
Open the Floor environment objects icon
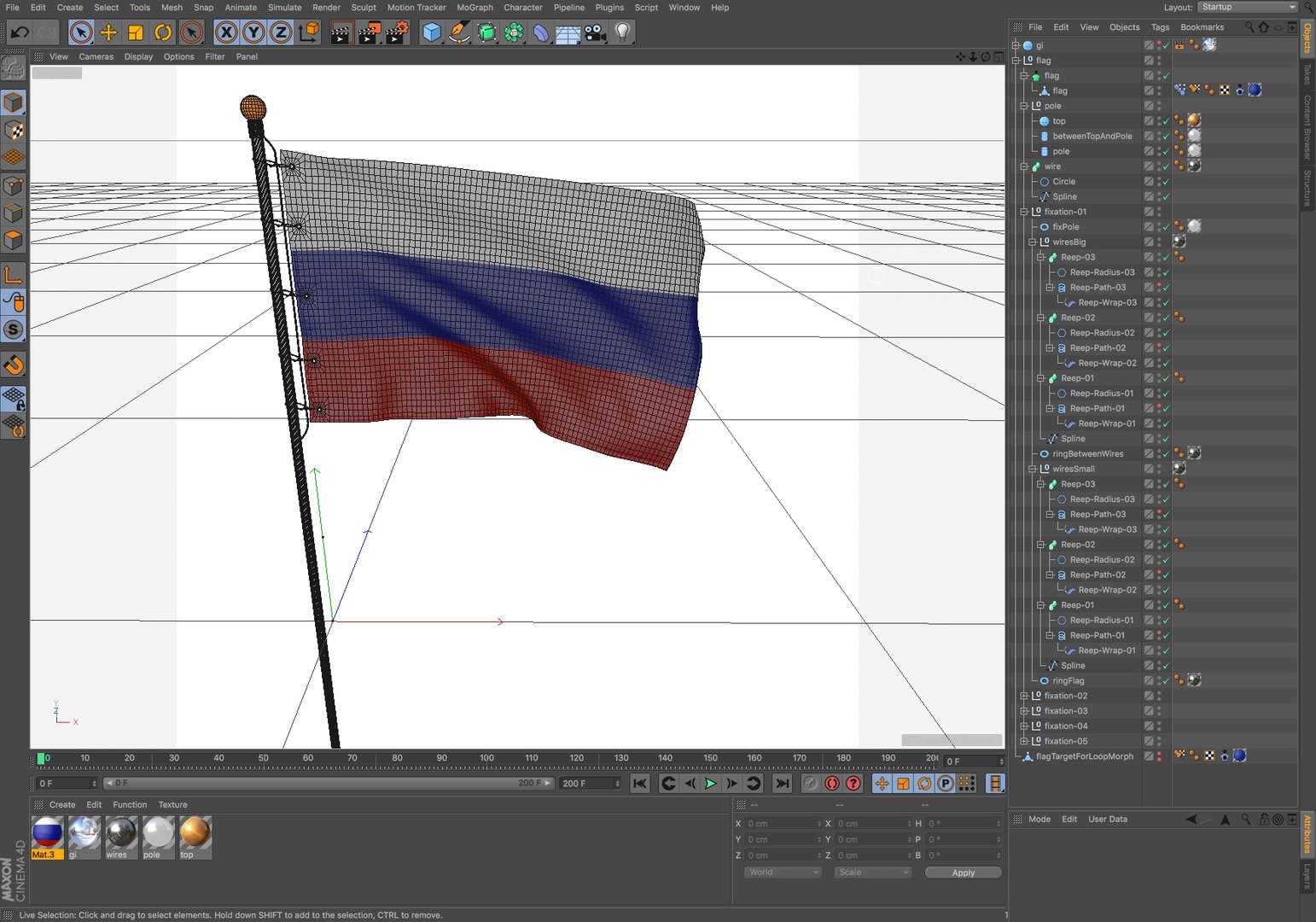tap(568, 32)
